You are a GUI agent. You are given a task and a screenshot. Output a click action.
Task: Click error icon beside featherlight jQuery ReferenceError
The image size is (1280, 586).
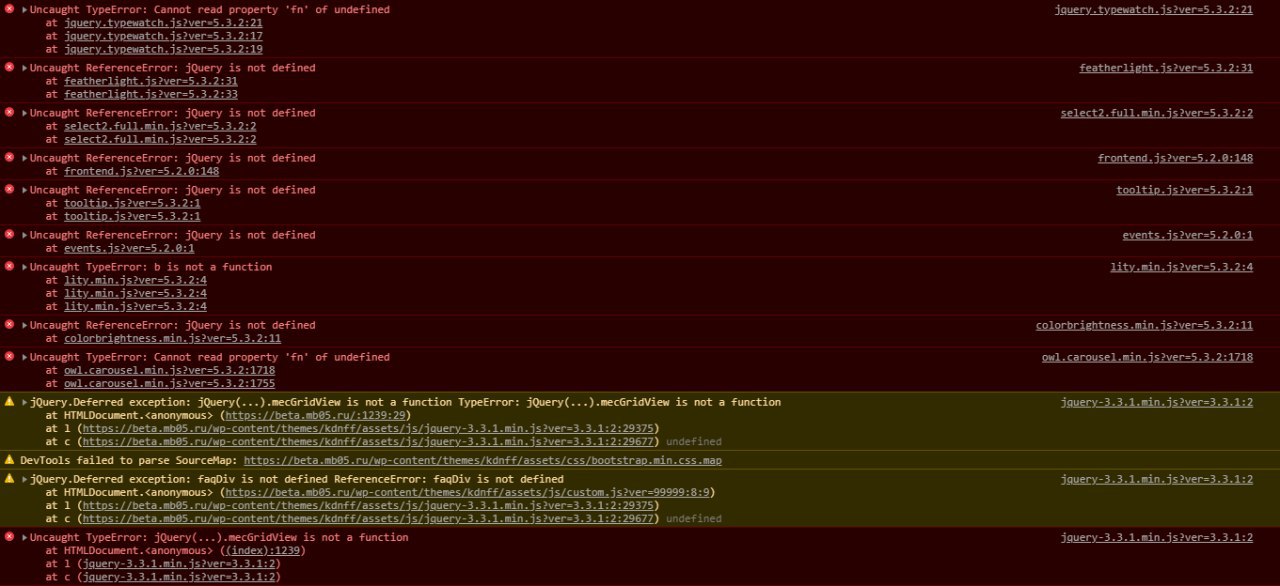click(9, 68)
